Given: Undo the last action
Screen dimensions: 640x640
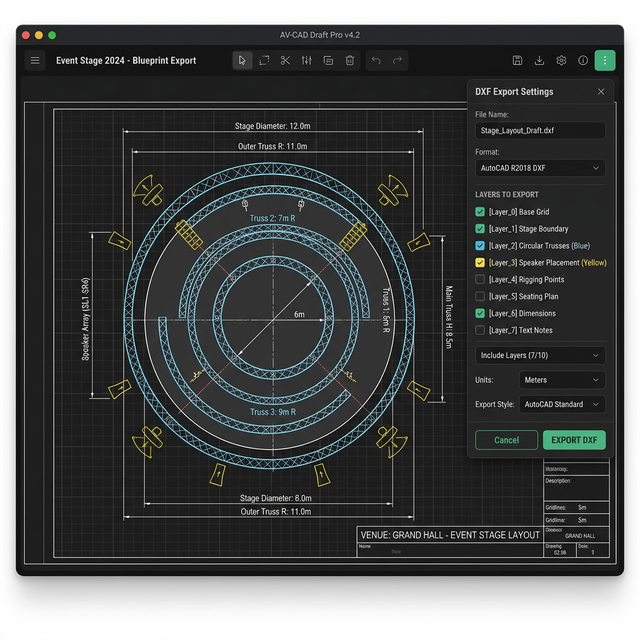Looking at the screenshot, I should (376, 60).
